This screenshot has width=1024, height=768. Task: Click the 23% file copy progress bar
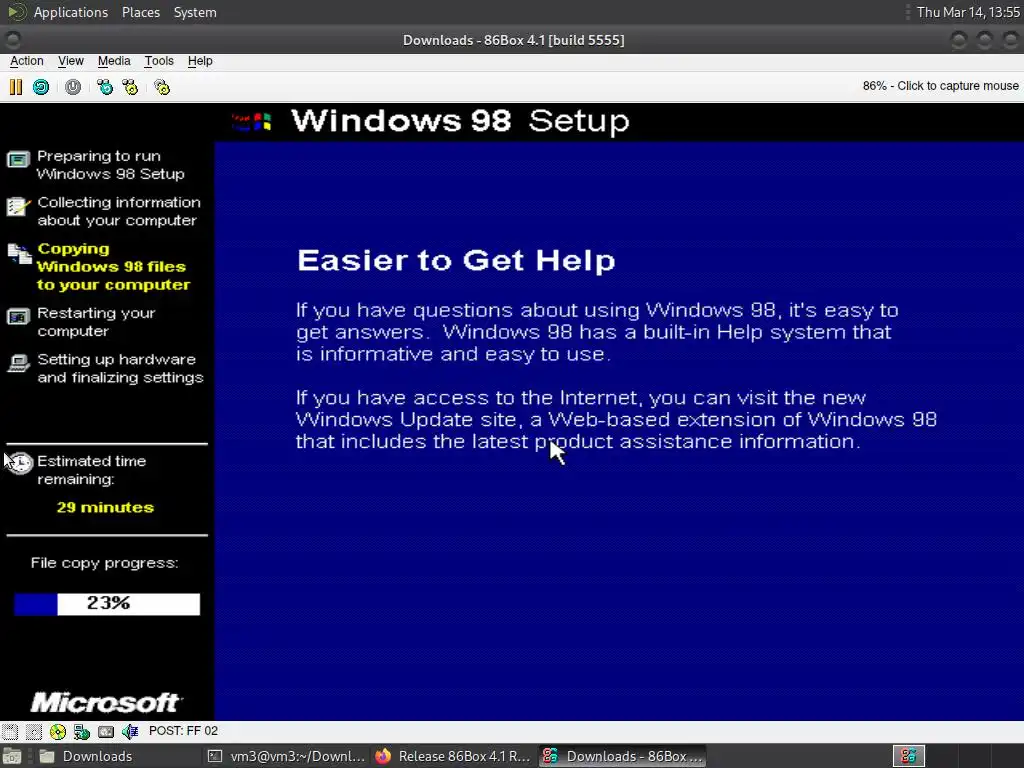click(x=107, y=604)
